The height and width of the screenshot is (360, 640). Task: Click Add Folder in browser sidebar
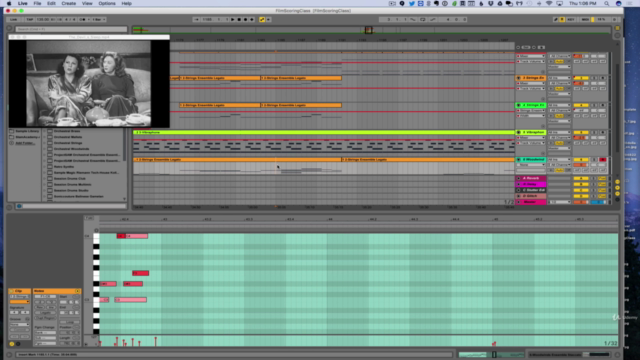pyautogui.click(x=24, y=143)
